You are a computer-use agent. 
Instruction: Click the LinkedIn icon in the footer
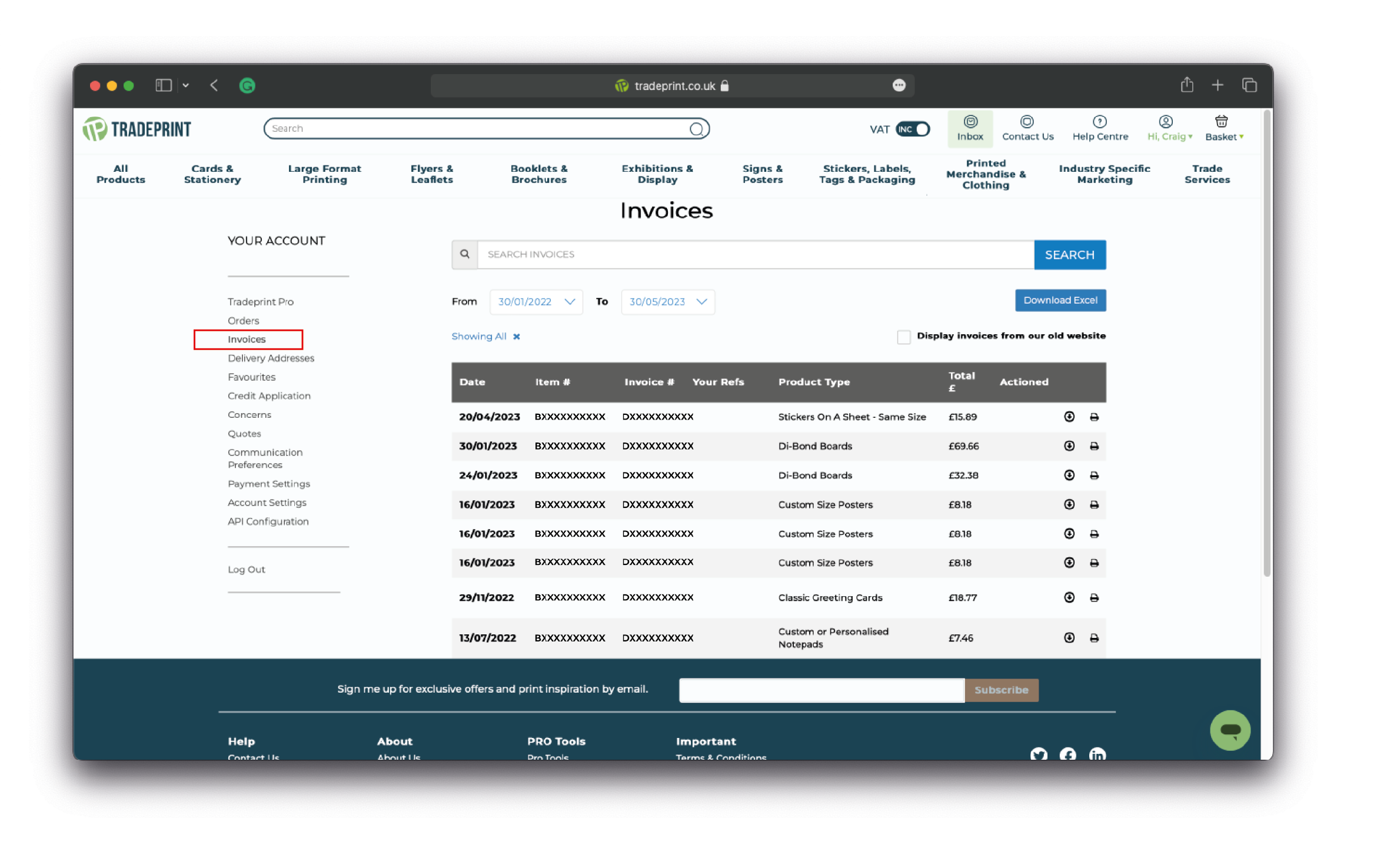click(1097, 755)
